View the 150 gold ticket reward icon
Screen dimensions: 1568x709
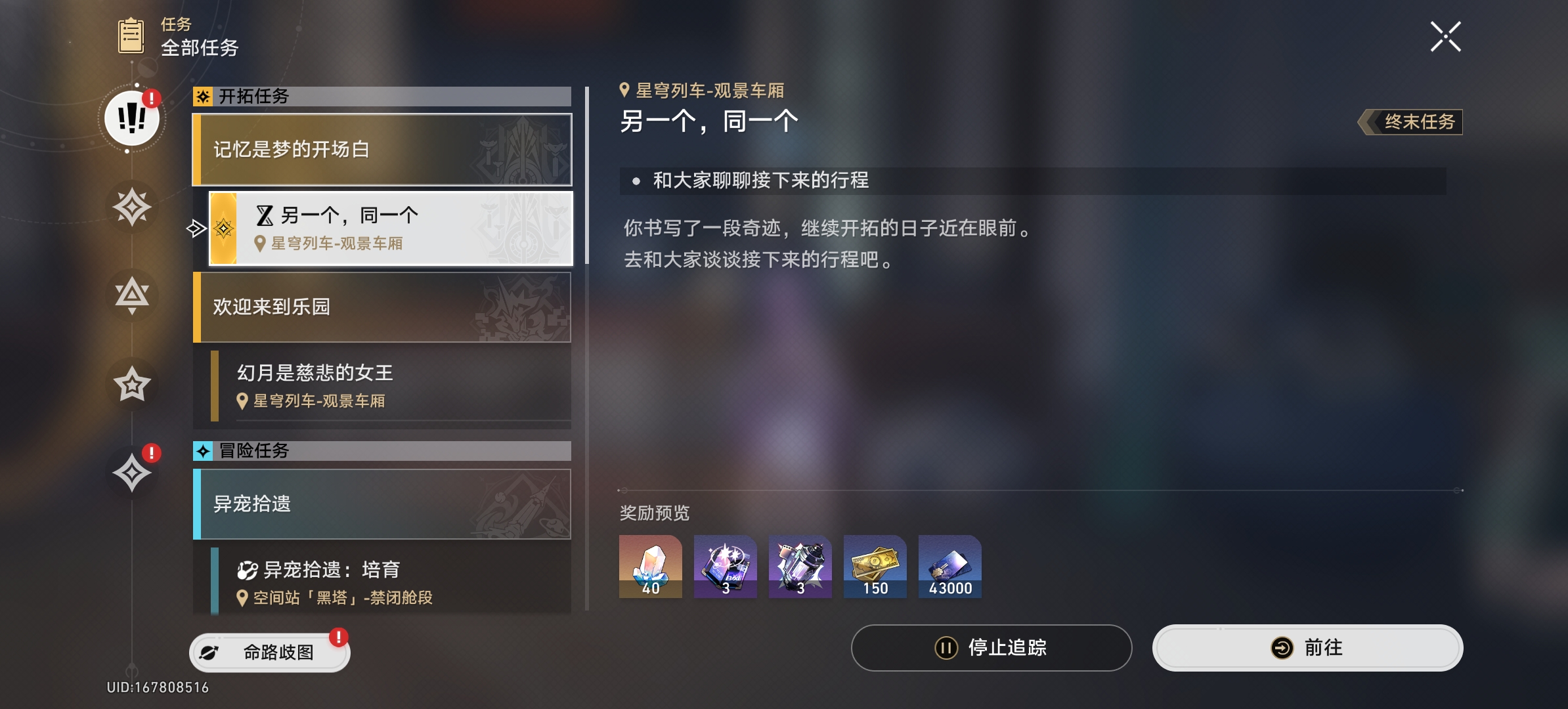pyautogui.click(x=875, y=567)
